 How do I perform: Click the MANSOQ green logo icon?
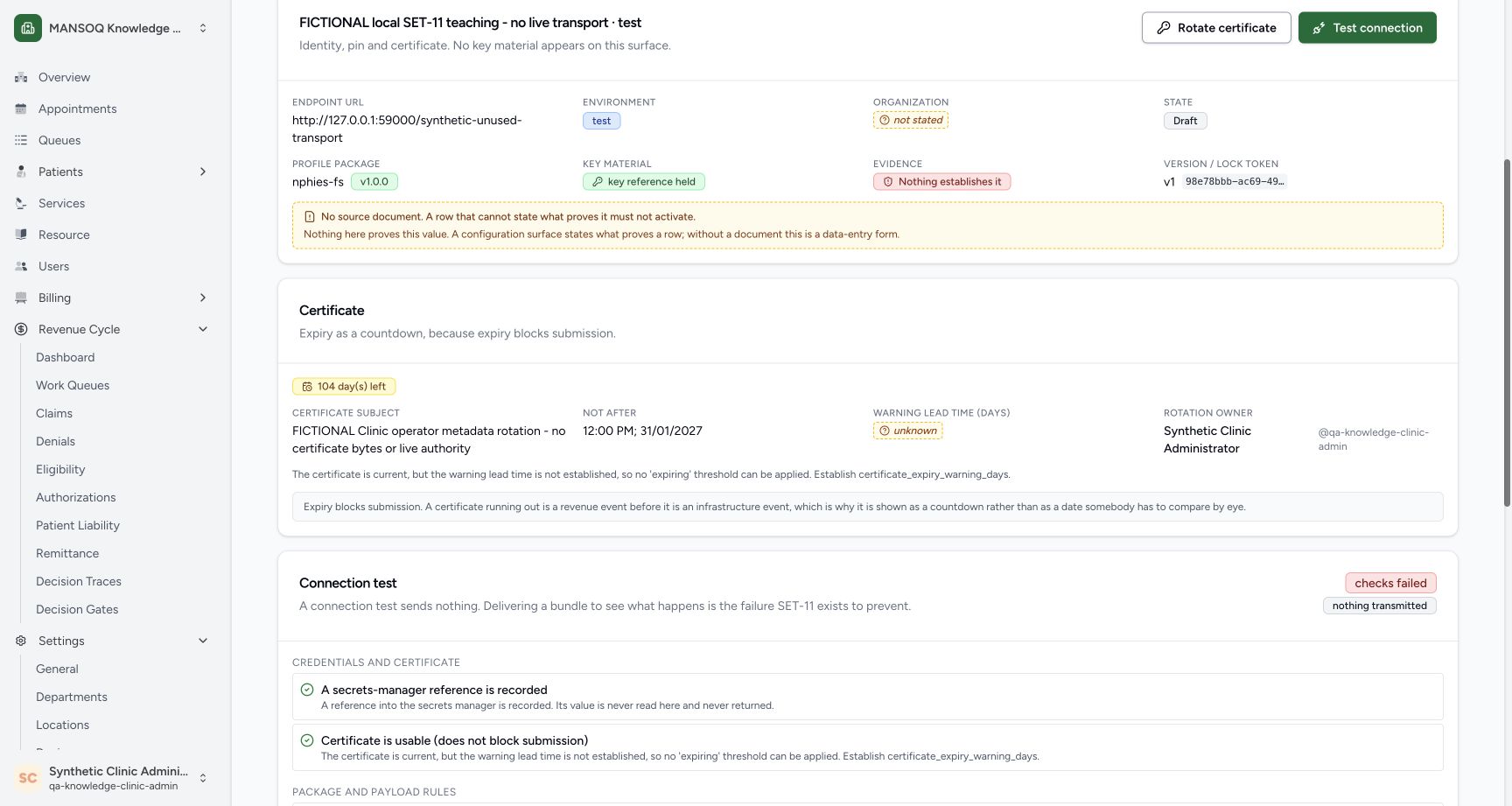click(28, 28)
